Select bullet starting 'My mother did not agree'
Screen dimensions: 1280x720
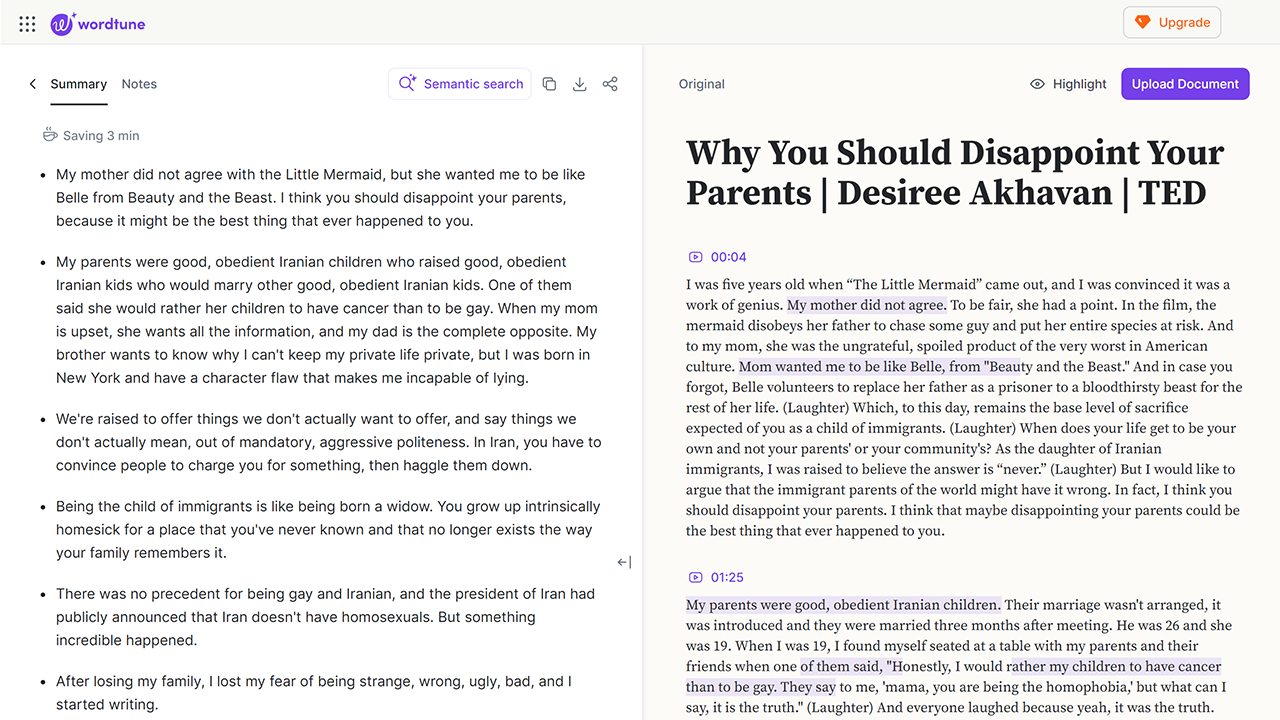320,198
